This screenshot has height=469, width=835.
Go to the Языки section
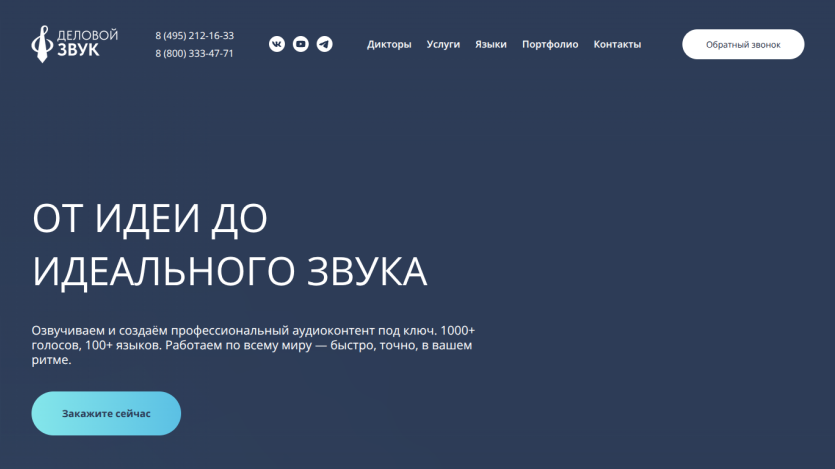[x=491, y=44]
